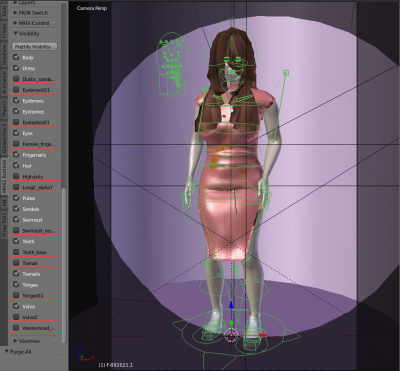400x371 pixels.
Task: Enable the High-poly checkbox
Action: pos(16,176)
